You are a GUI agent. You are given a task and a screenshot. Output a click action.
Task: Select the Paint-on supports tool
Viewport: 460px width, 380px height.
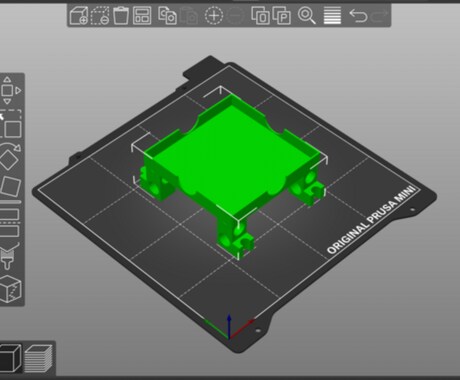tap(9, 256)
